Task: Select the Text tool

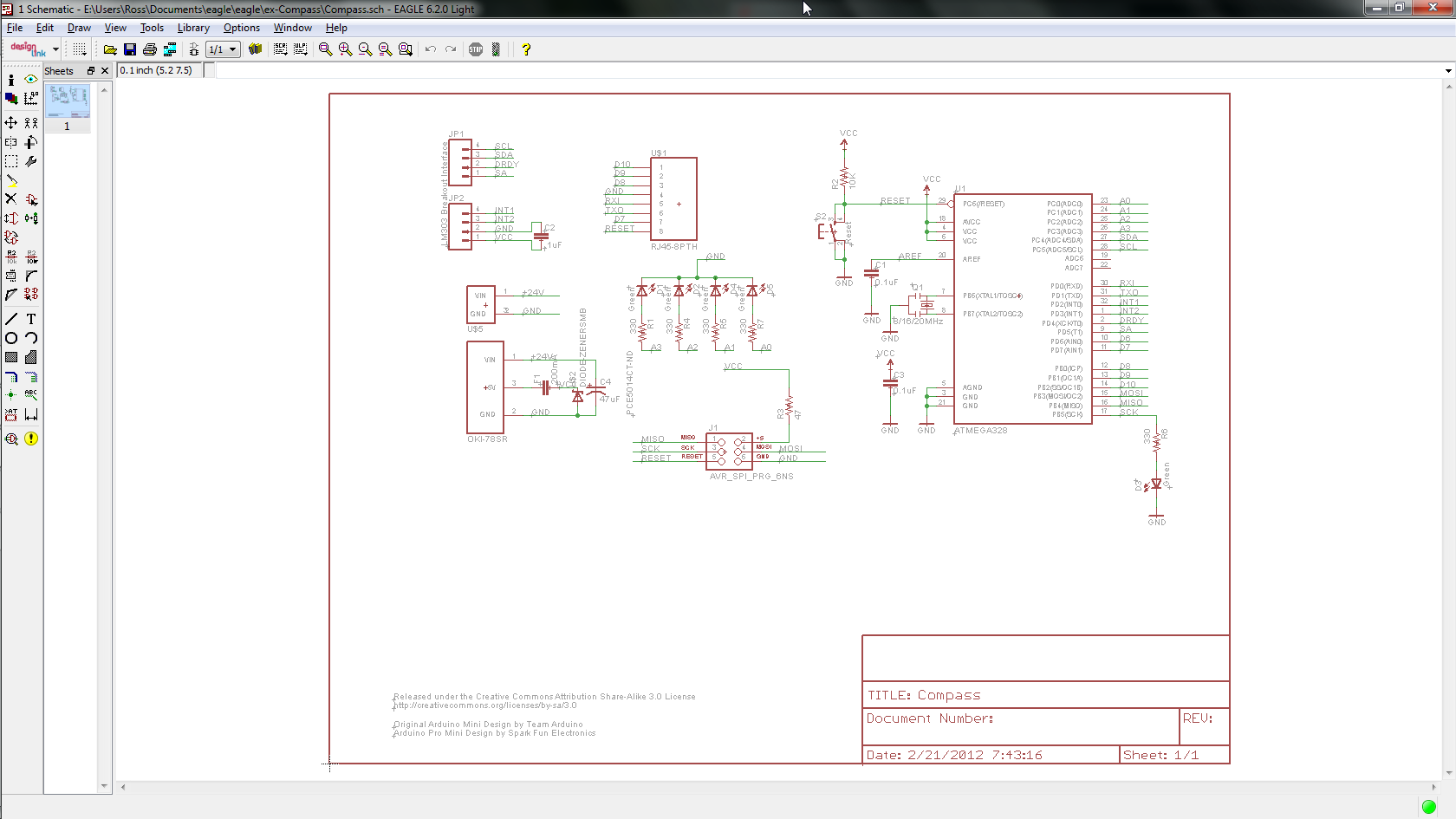Action: 30,318
